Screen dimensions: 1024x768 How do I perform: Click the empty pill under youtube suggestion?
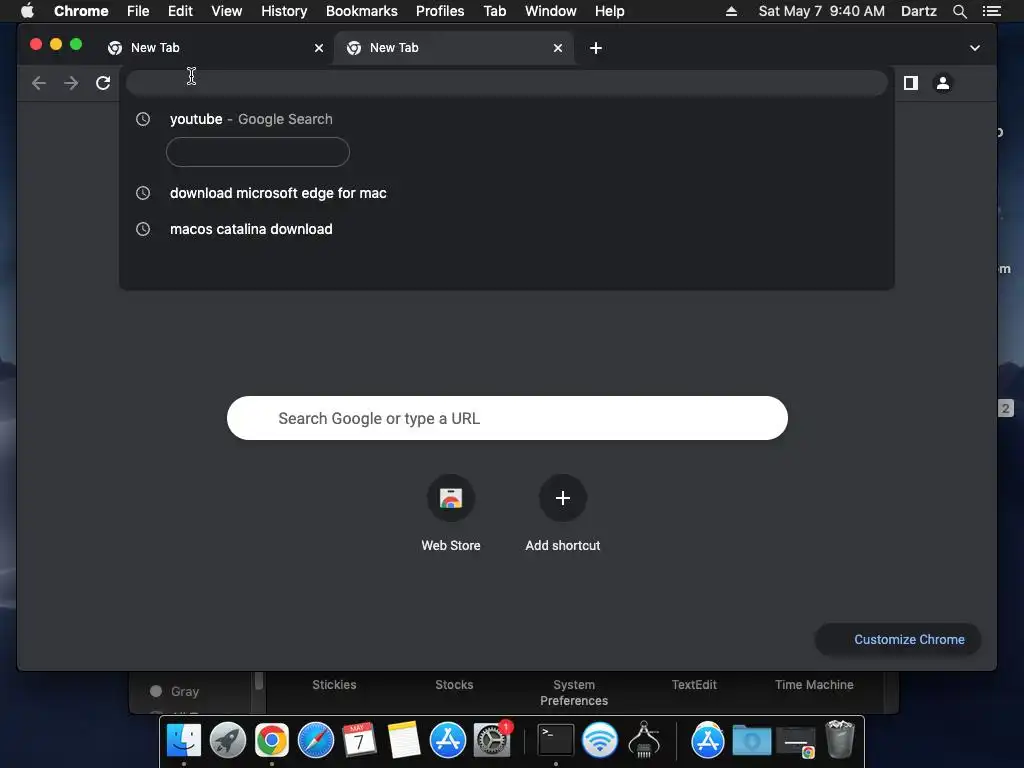[258, 152]
